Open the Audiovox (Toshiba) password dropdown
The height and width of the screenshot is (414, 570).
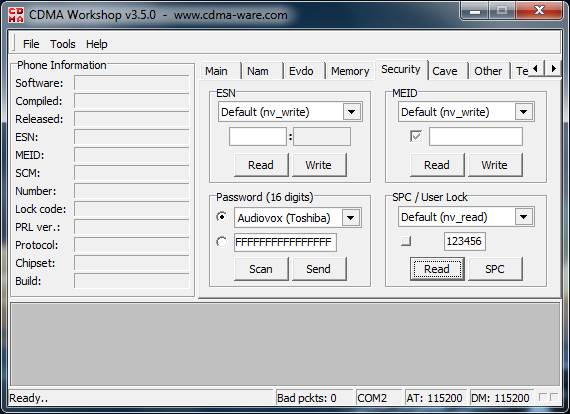click(x=350, y=218)
